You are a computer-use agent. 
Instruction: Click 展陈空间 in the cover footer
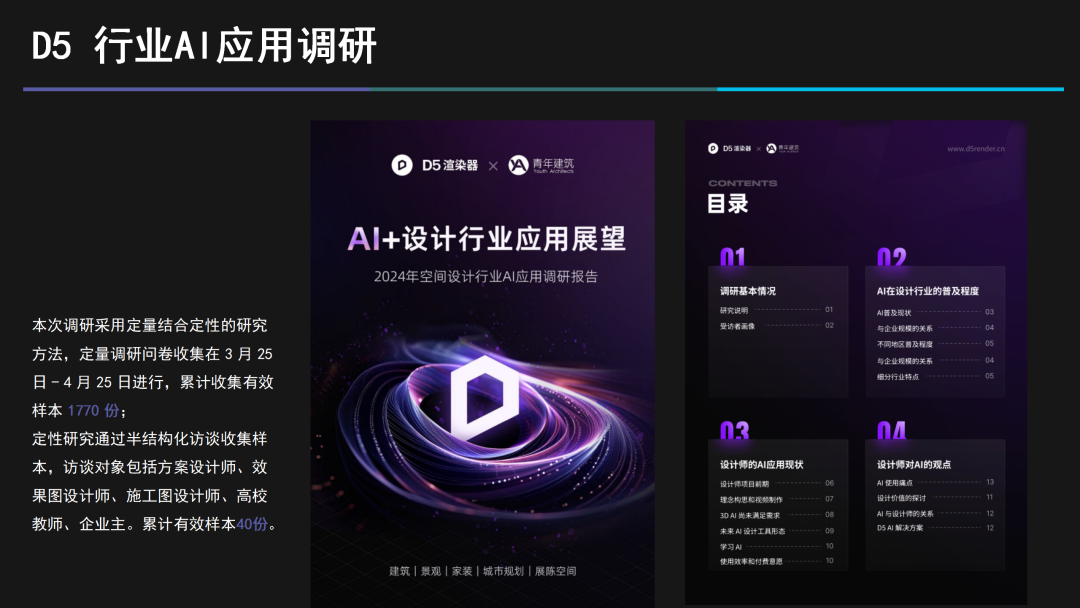(x=555, y=572)
